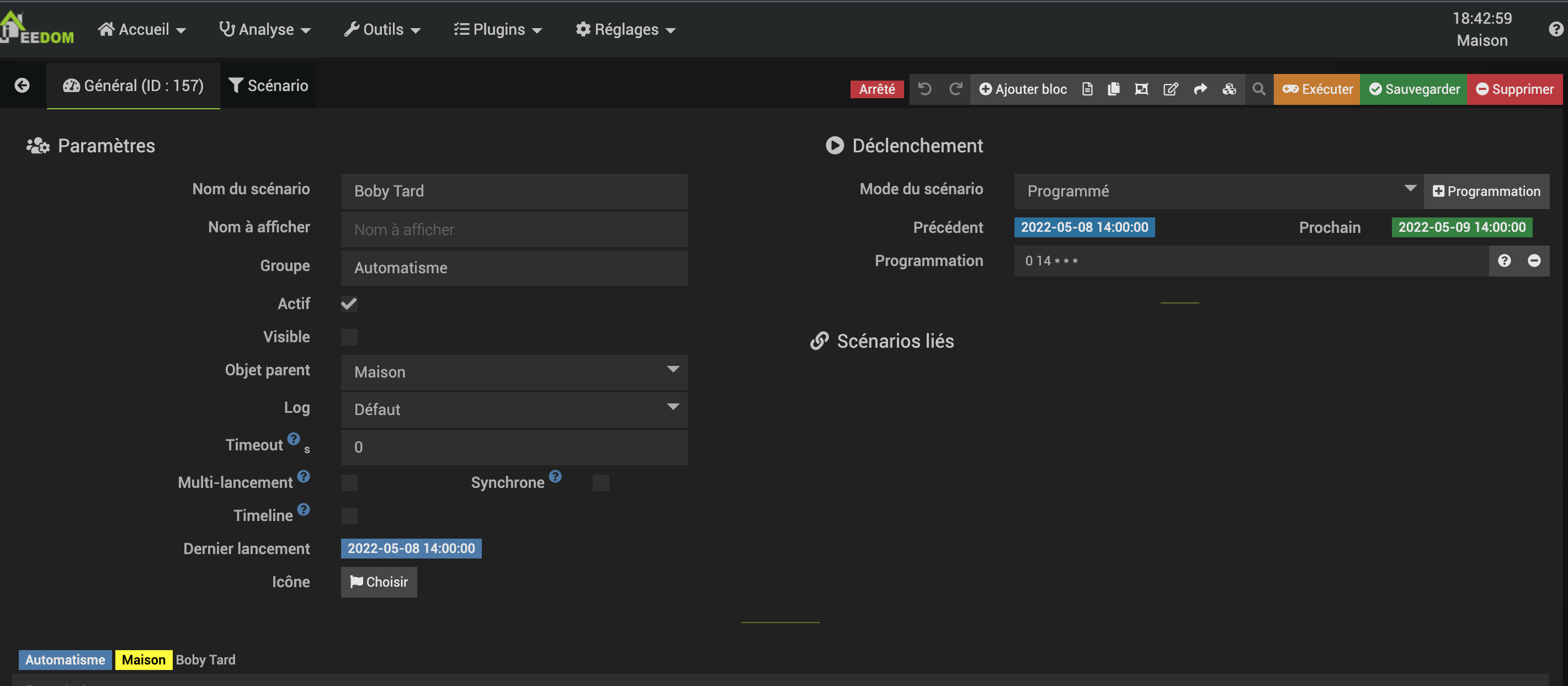The width and height of the screenshot is (1568, 686).
Task: Click the share arrow export icon
Action: click(x=1200, y=89)
